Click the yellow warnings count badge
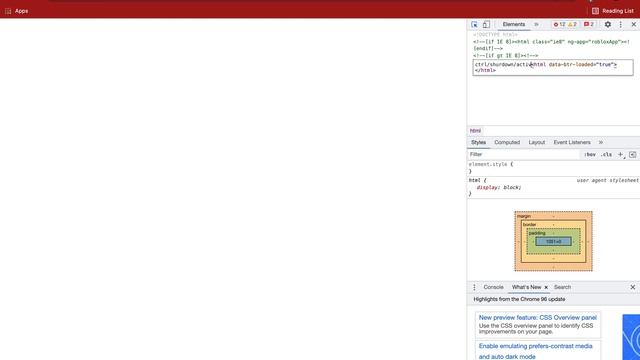Screen dimensions: 640x360 [572, 24]
